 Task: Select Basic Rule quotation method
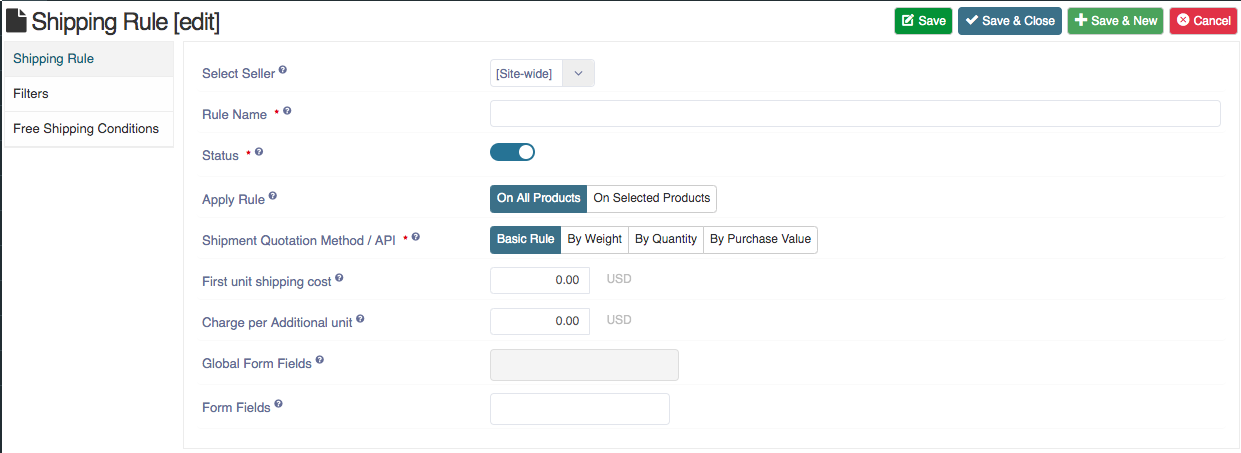(x=525, y=239)
